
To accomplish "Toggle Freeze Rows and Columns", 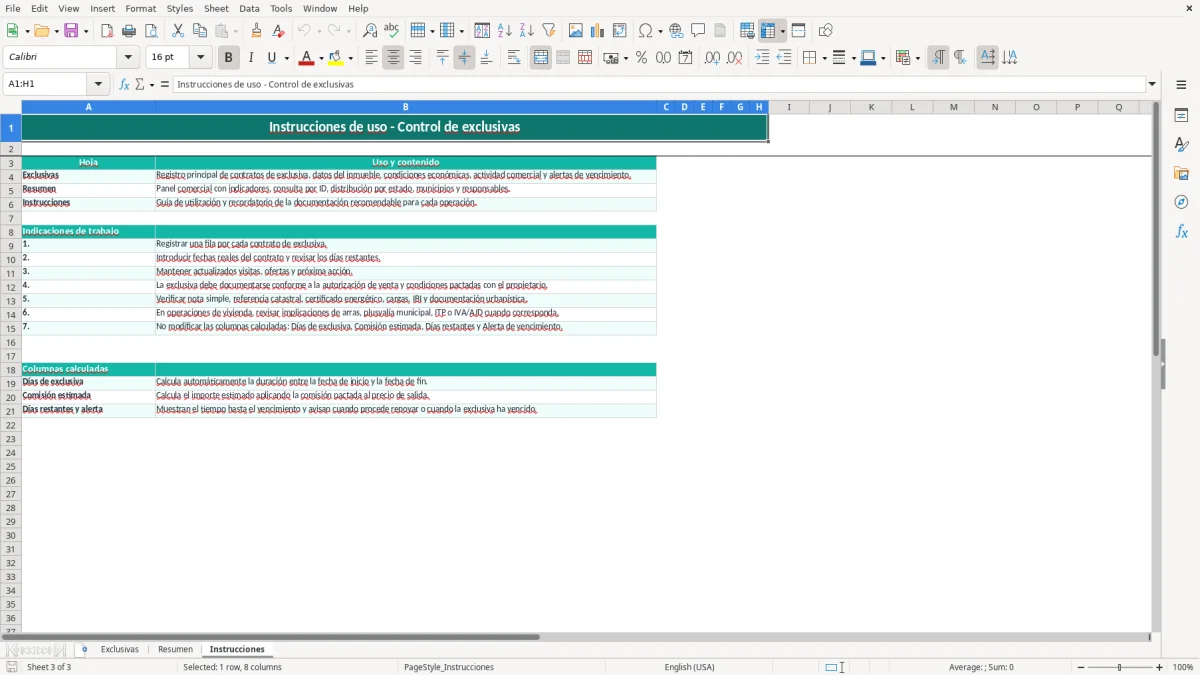I will click(x=769, y=31).
